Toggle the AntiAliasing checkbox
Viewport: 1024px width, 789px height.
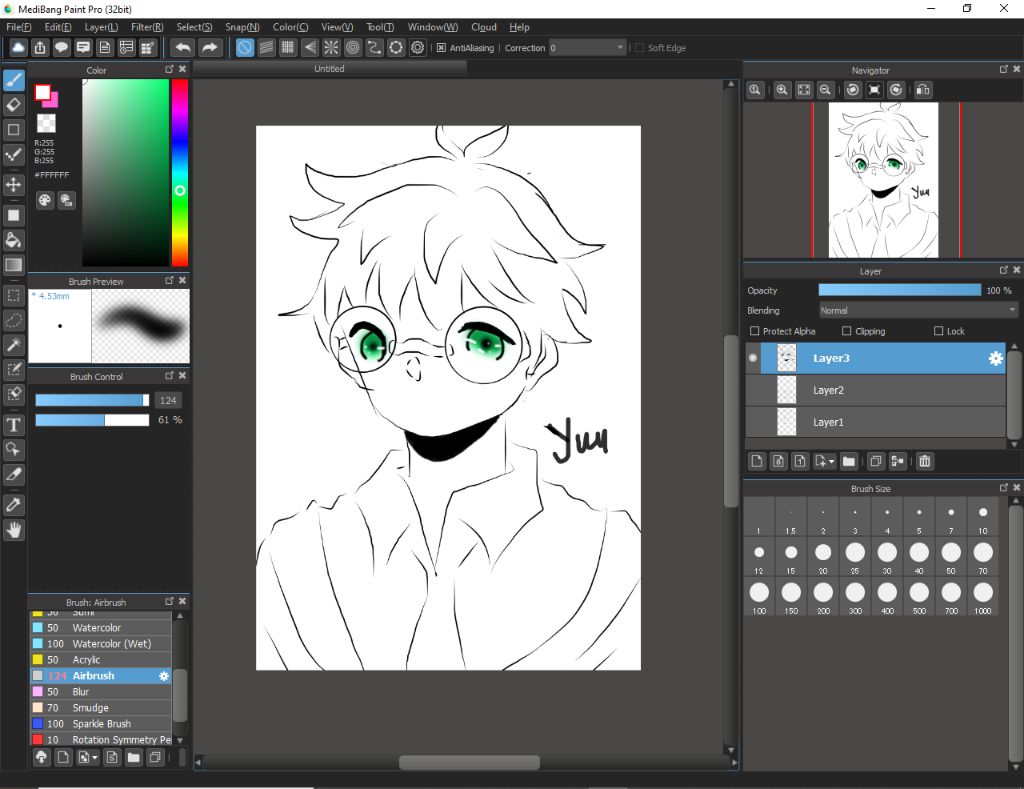(x=441, y=48)
